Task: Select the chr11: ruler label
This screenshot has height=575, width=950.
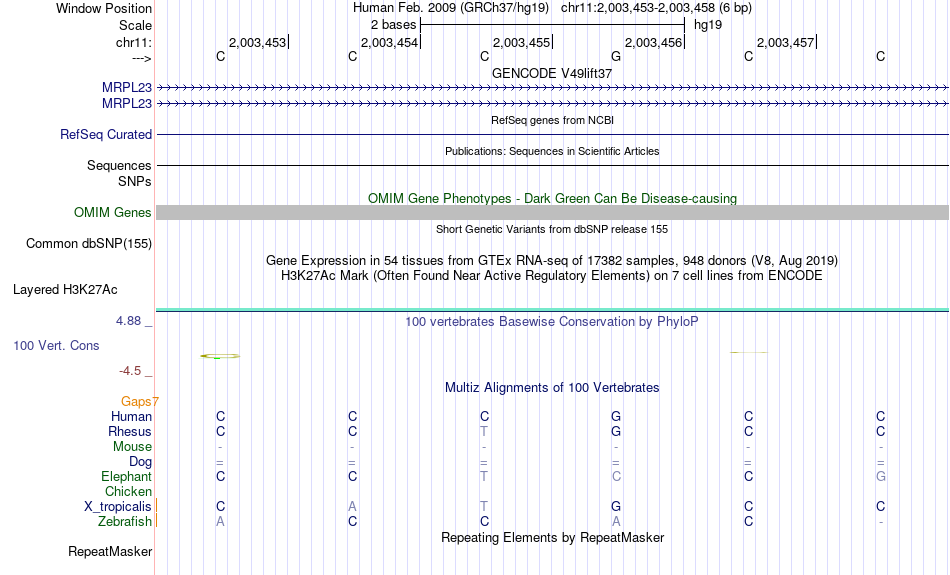Action: click(x=133, y=42)
